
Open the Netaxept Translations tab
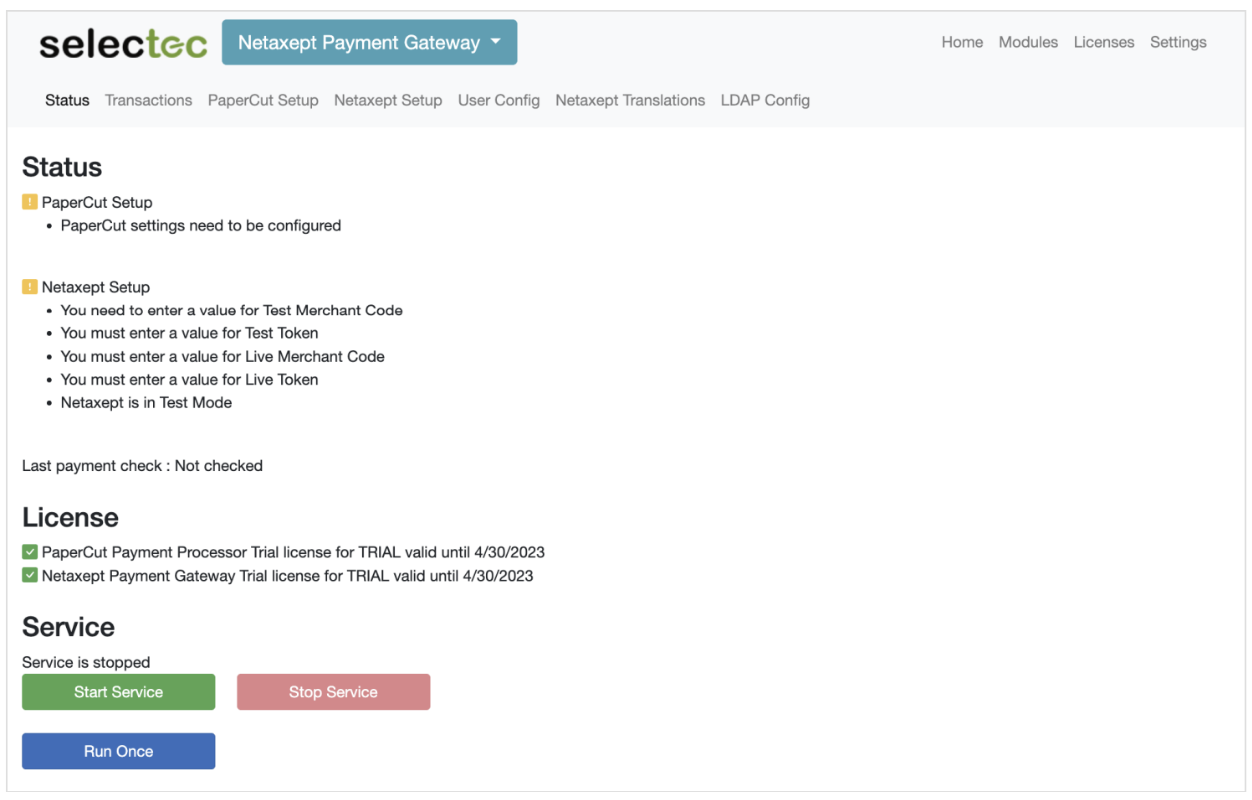pos(630,100)
